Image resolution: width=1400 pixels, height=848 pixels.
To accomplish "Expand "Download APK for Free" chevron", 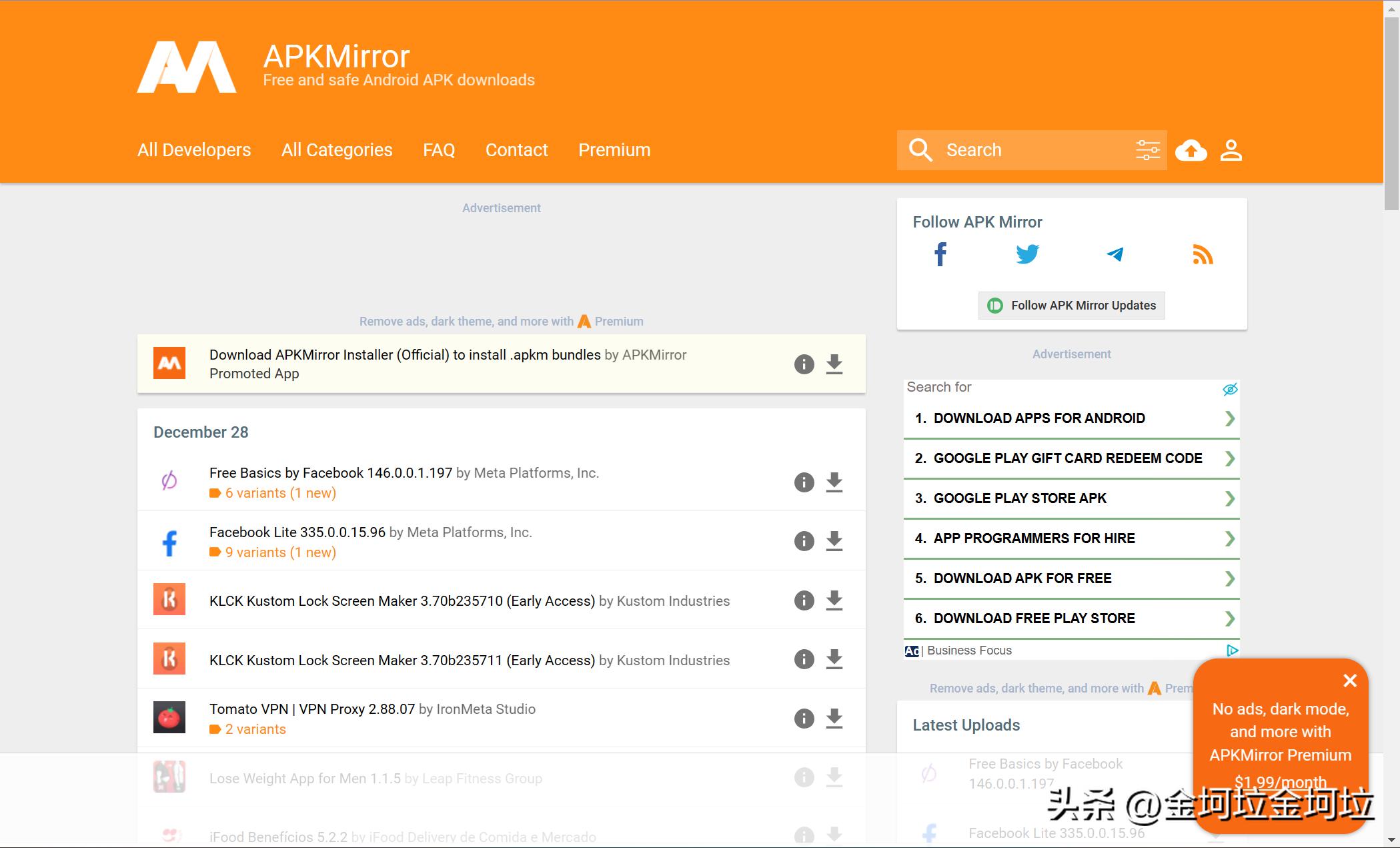I will (x=1230, y=578).
